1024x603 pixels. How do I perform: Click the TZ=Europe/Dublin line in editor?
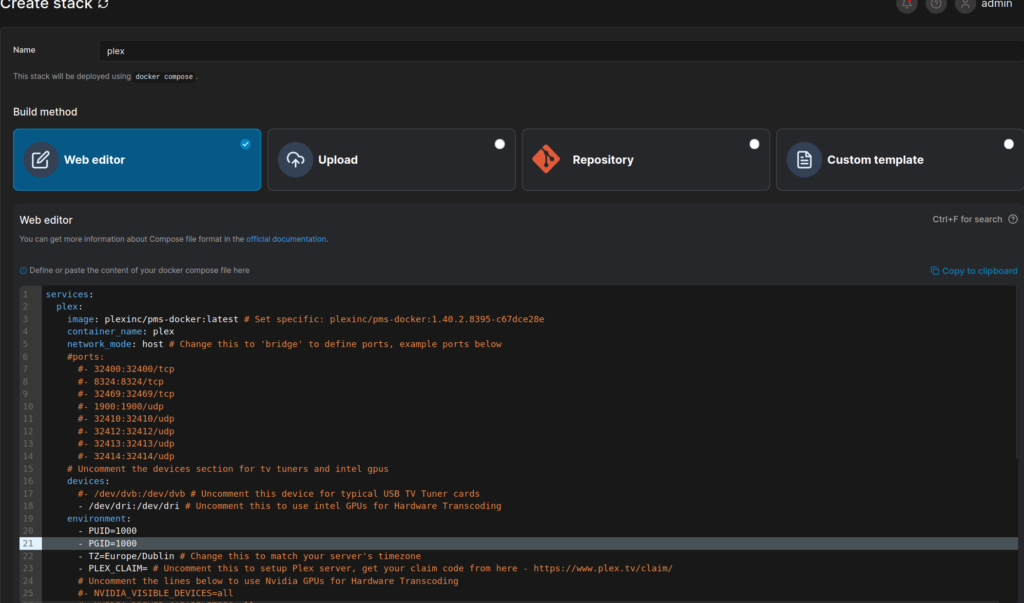[130, 556]
